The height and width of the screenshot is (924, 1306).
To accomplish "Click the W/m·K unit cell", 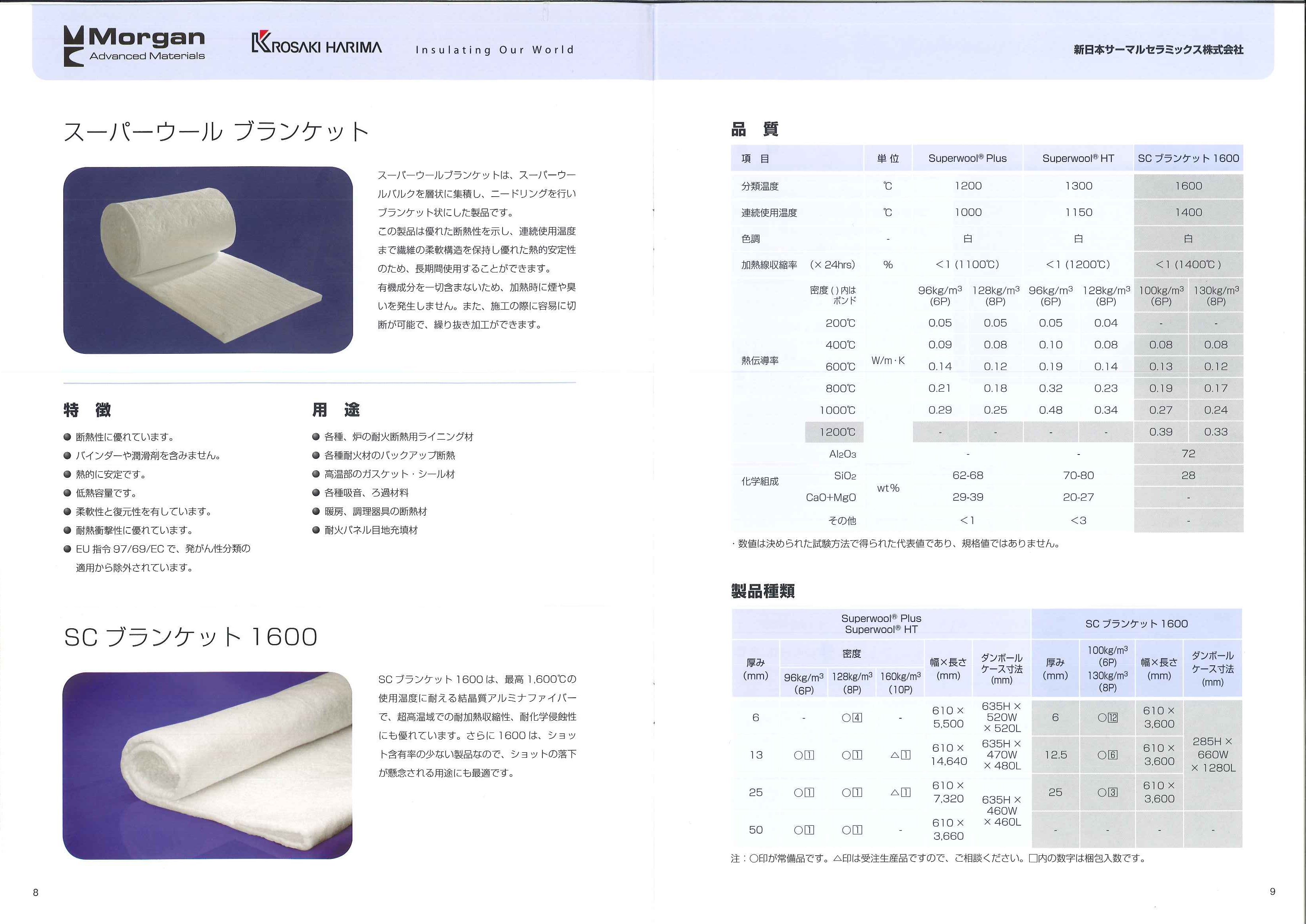I will pyautogui.click(x=888, y=361).
